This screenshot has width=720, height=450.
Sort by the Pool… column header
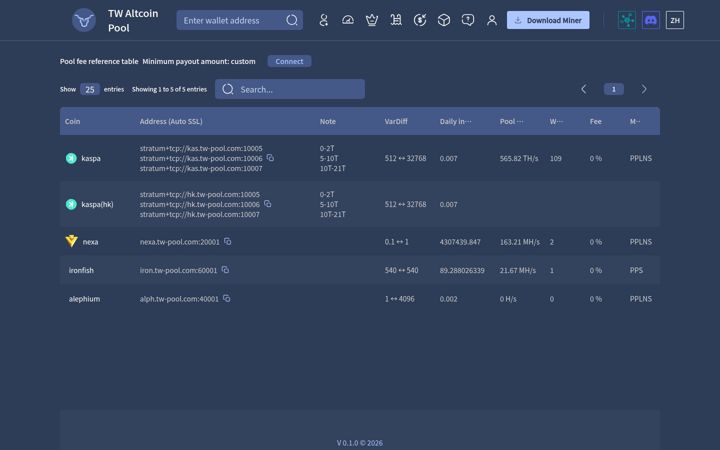pyautogui.click(x=512, y=121)
